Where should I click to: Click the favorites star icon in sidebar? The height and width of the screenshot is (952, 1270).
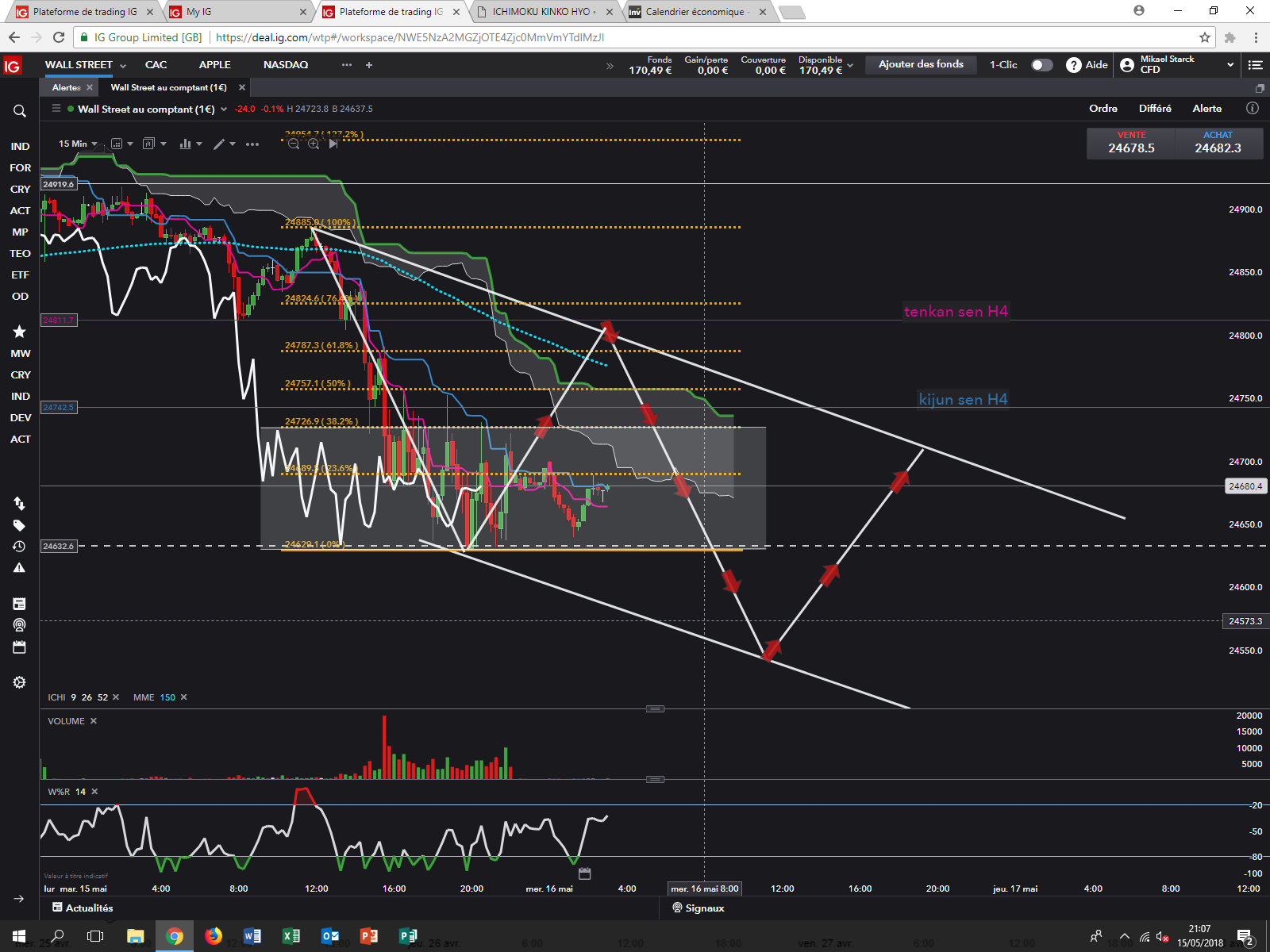coord(20,332)
